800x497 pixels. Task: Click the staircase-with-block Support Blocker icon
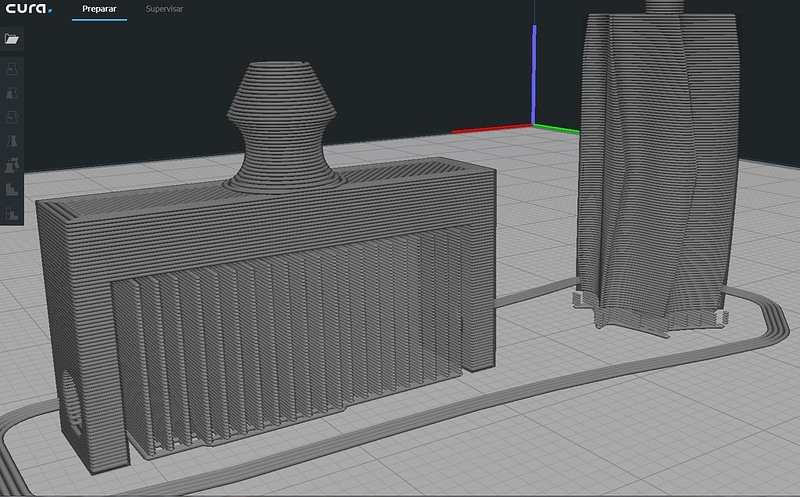(12, 213)
